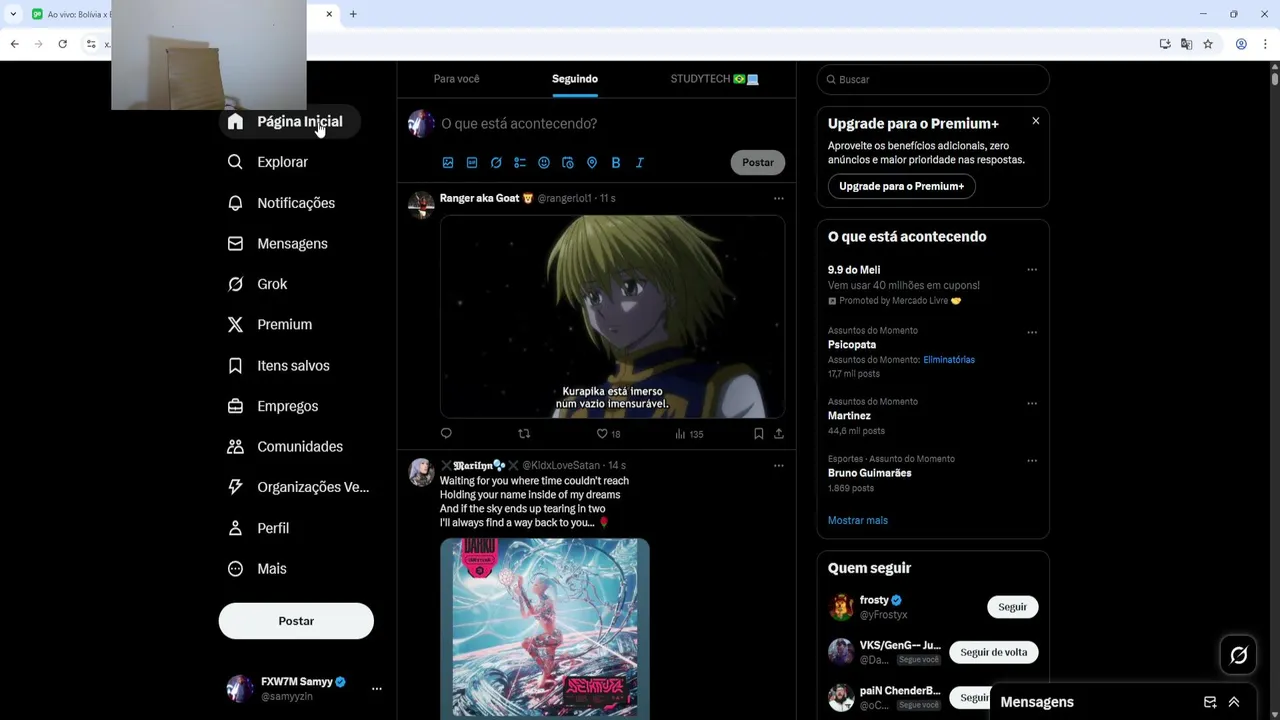The width and height of the screenshot is (1280, 720).
Task: Open Chrome profile avatar menu
Action: coord(1241,44)
